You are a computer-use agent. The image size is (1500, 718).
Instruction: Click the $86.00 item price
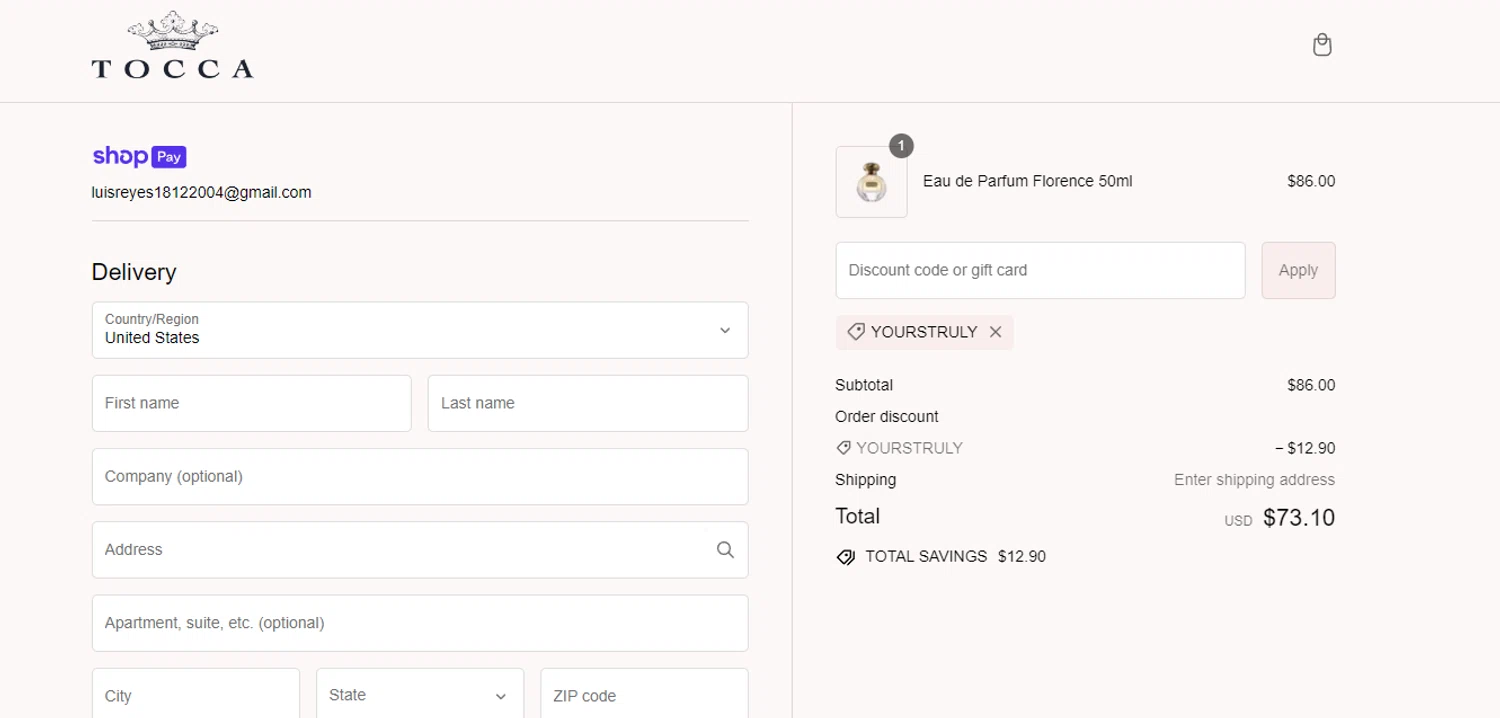click(1311, 181)
